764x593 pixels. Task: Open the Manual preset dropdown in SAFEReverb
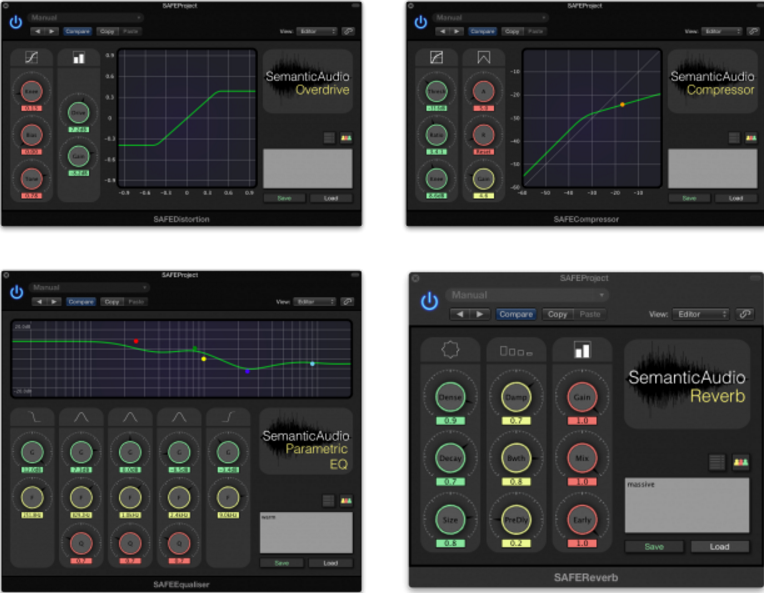pyautogui.click(x=527, y=295)
